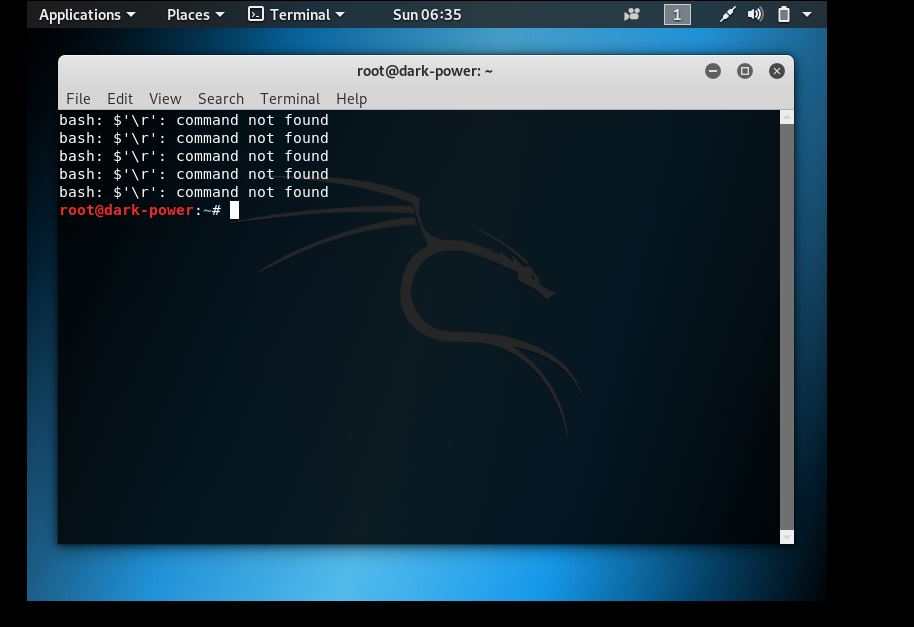This screenshot has width=914, height=627.
Task: Show the calendar via Sun 06:35 clock
Action: (427, 14)
